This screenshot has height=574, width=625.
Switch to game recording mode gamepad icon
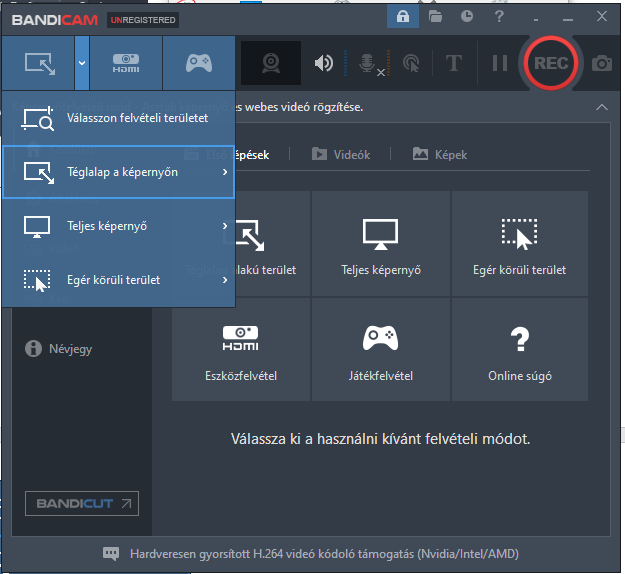(x=199, y=63)
